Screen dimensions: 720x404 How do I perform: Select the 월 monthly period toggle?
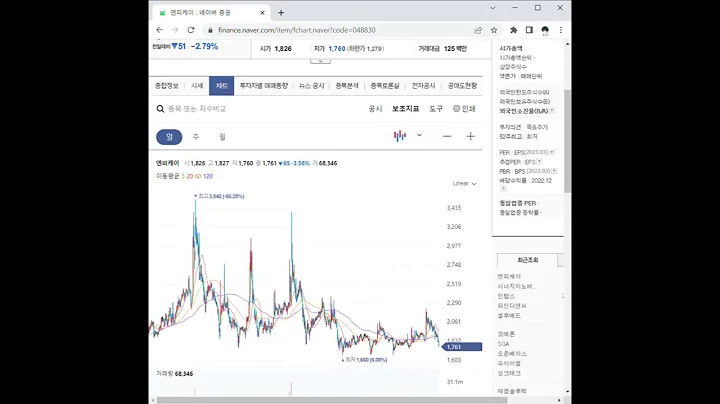point(222,137)
